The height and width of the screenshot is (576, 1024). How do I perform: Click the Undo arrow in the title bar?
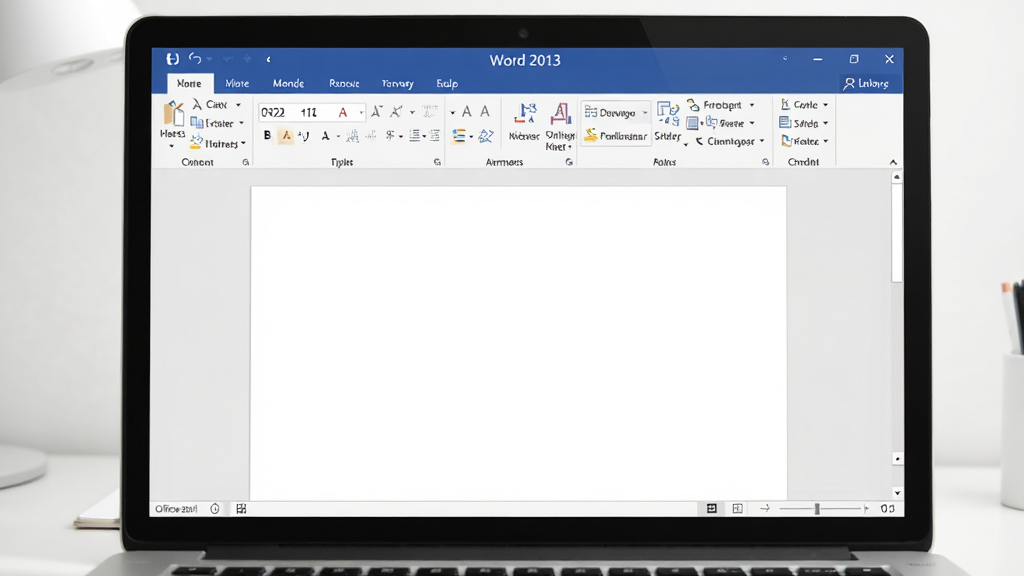tap(195, 59)
